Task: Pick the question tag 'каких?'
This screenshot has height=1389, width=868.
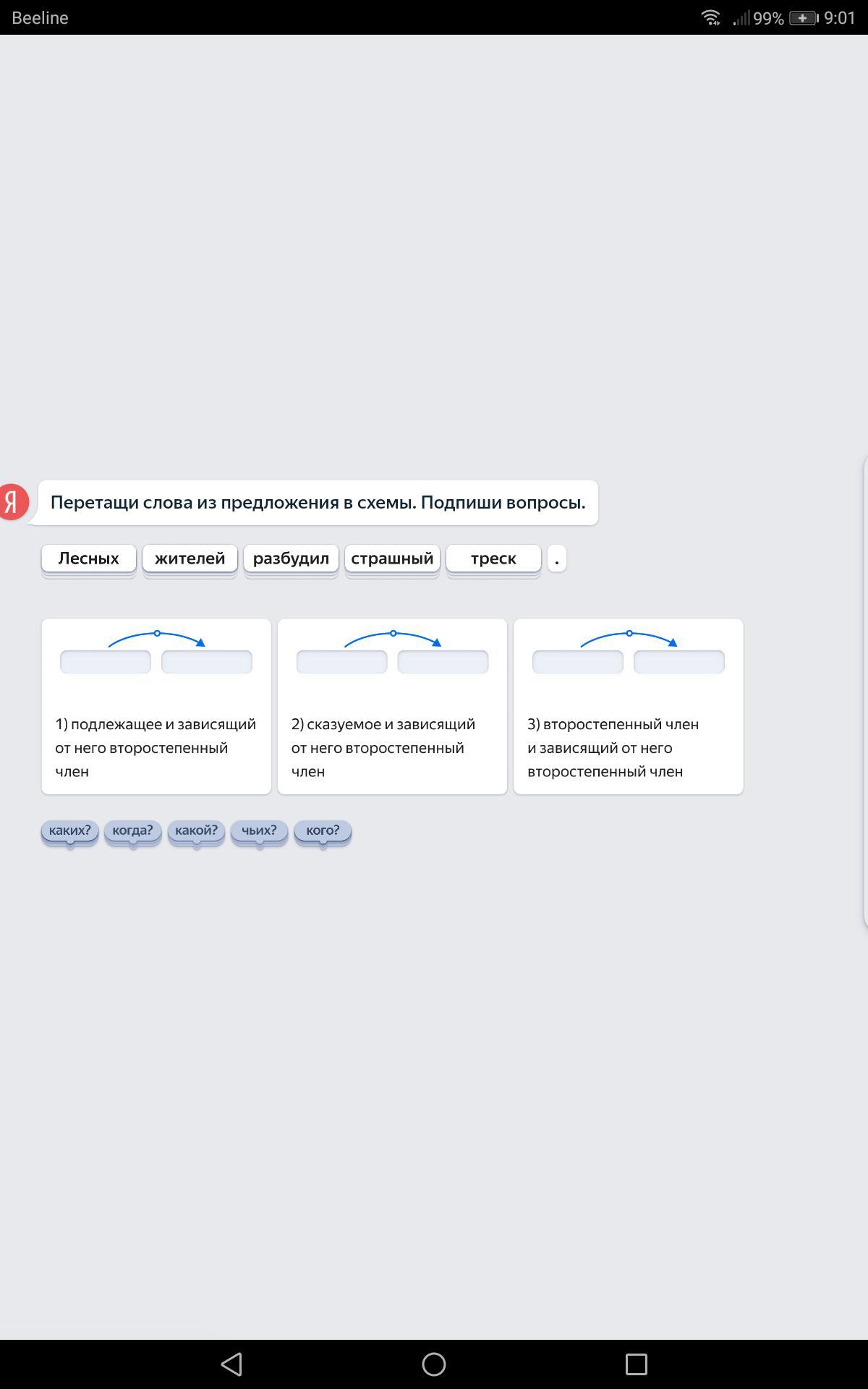Action: (x=69, y=831)
